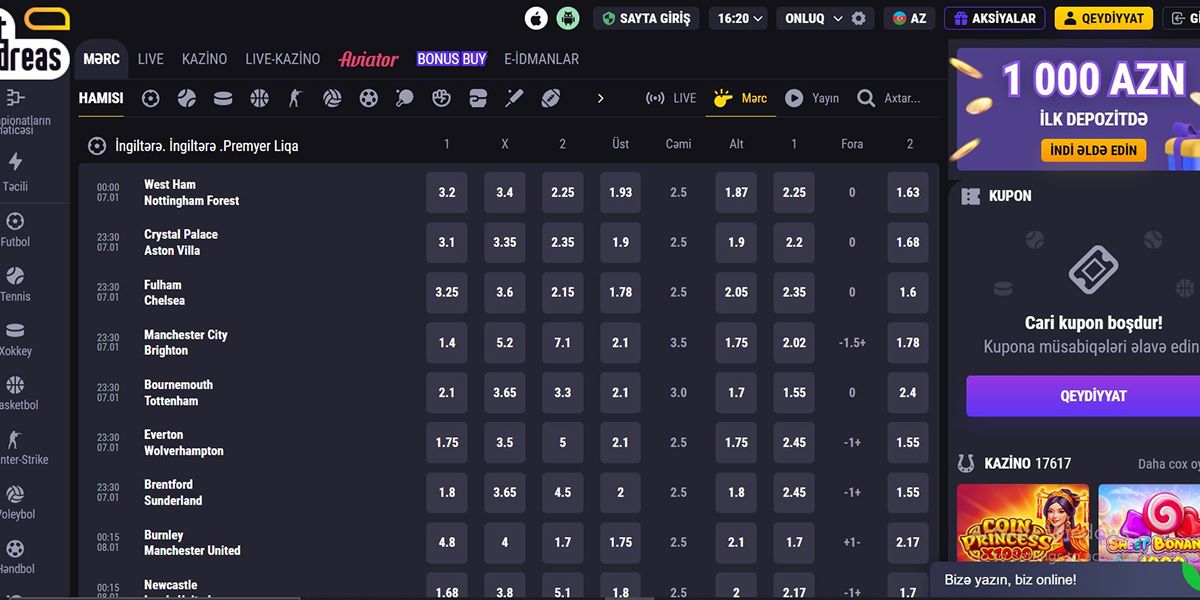Expand more sports with the right chevron
The height and width of the screenshot is (600, 1200).
pos(600,98)
